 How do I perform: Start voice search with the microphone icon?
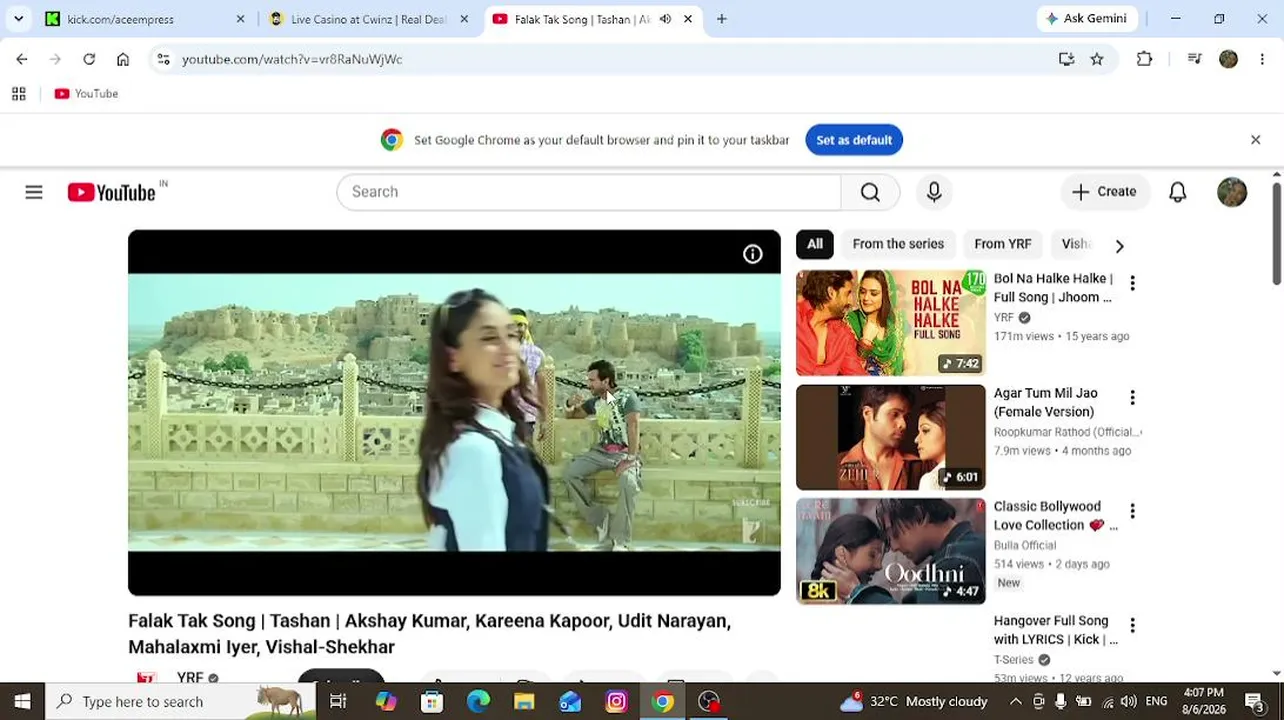pos(934,192)
